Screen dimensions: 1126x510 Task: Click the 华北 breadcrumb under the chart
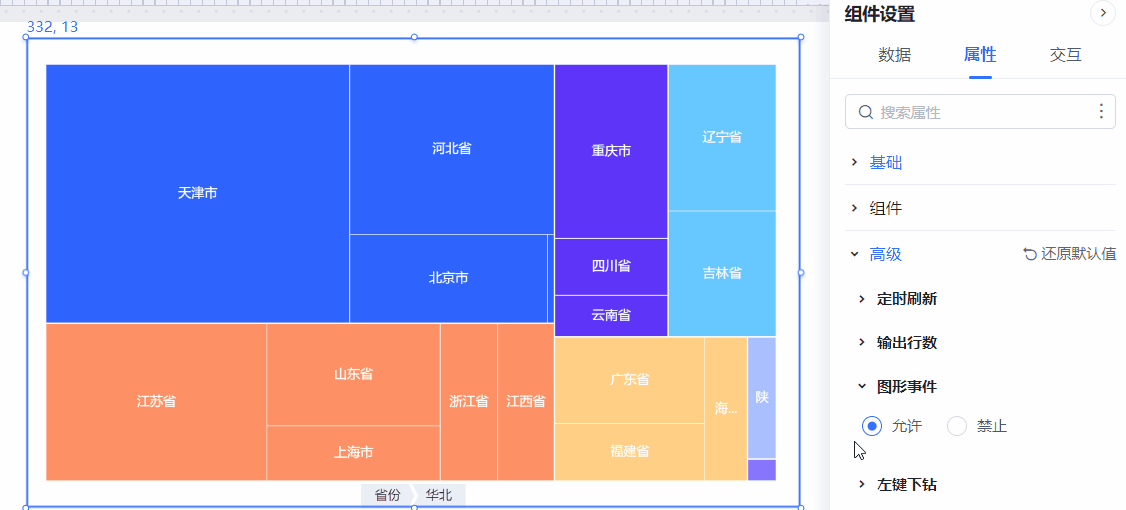[x=439, y=495]
